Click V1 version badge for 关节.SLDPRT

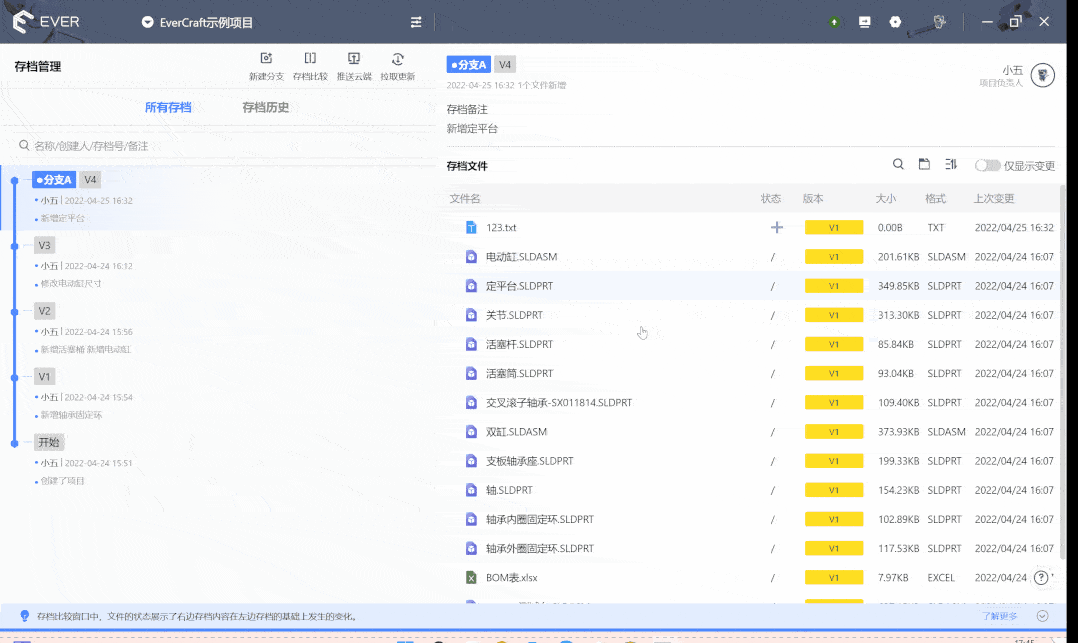[x=834, y=315]
